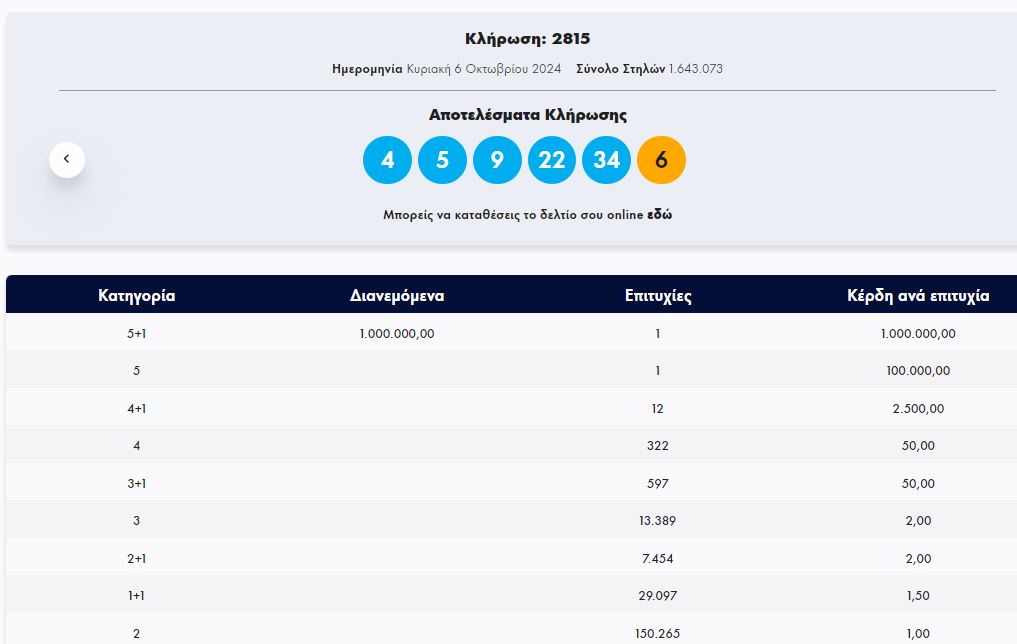Click the 'Διανεμόμενα' column header

397,296
